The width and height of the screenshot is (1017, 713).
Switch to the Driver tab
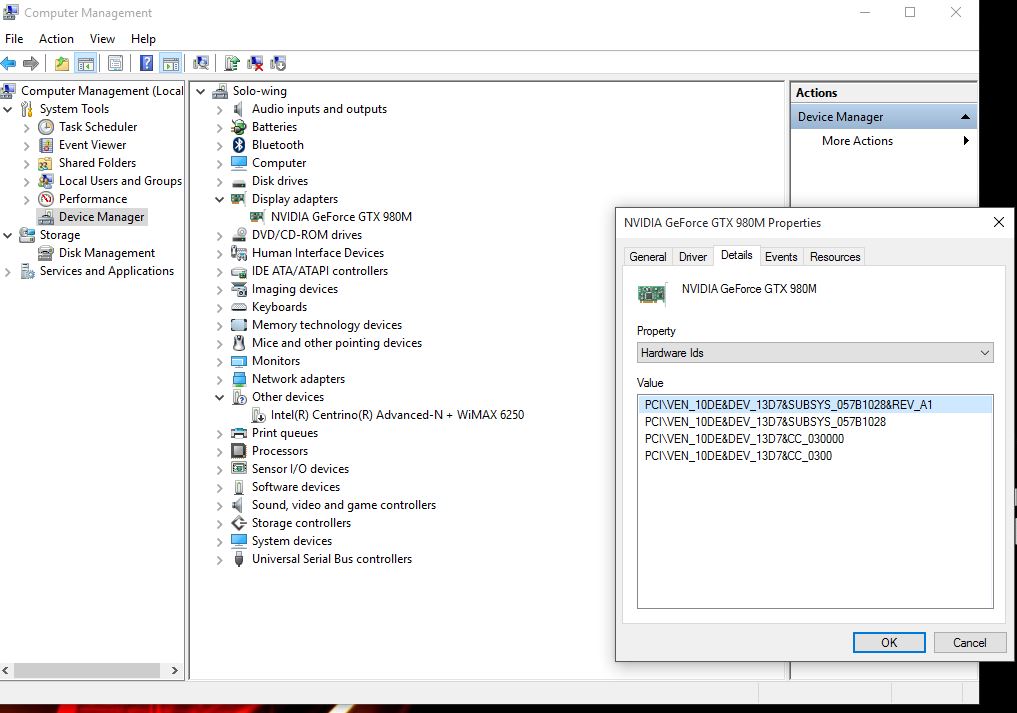point(693,257)
